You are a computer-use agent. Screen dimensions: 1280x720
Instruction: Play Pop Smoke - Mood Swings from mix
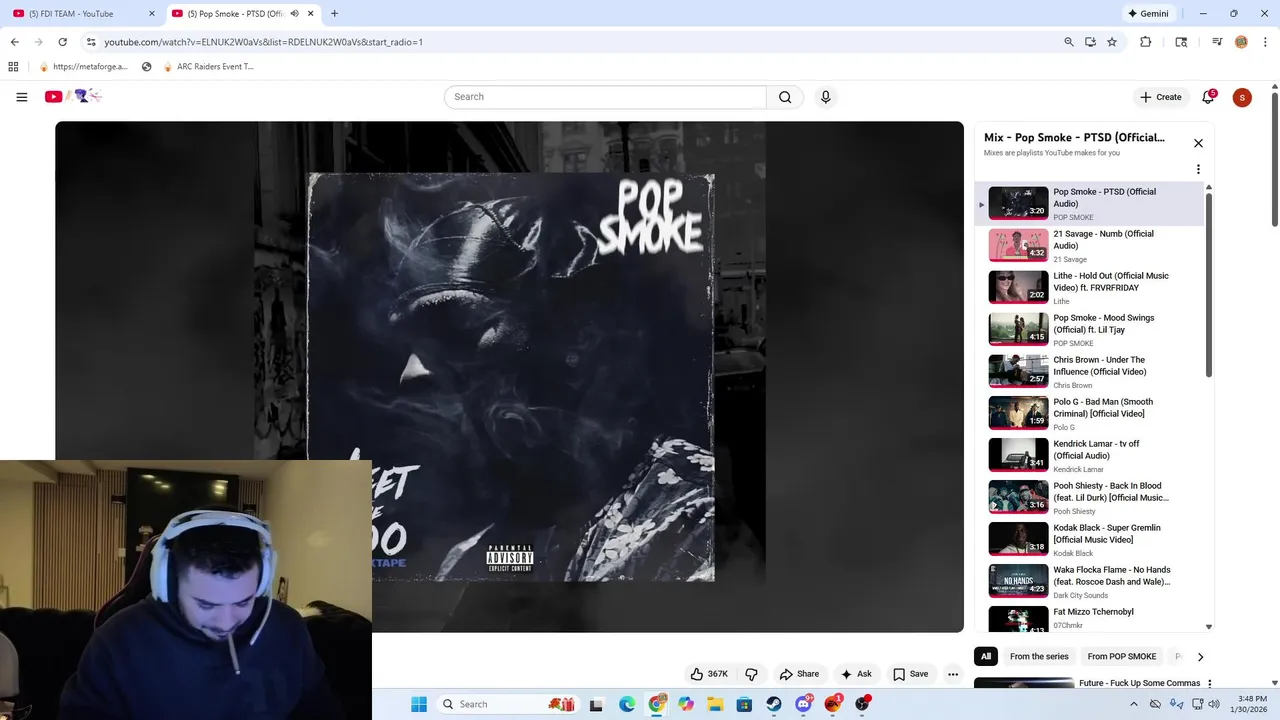pos(1090,329)
